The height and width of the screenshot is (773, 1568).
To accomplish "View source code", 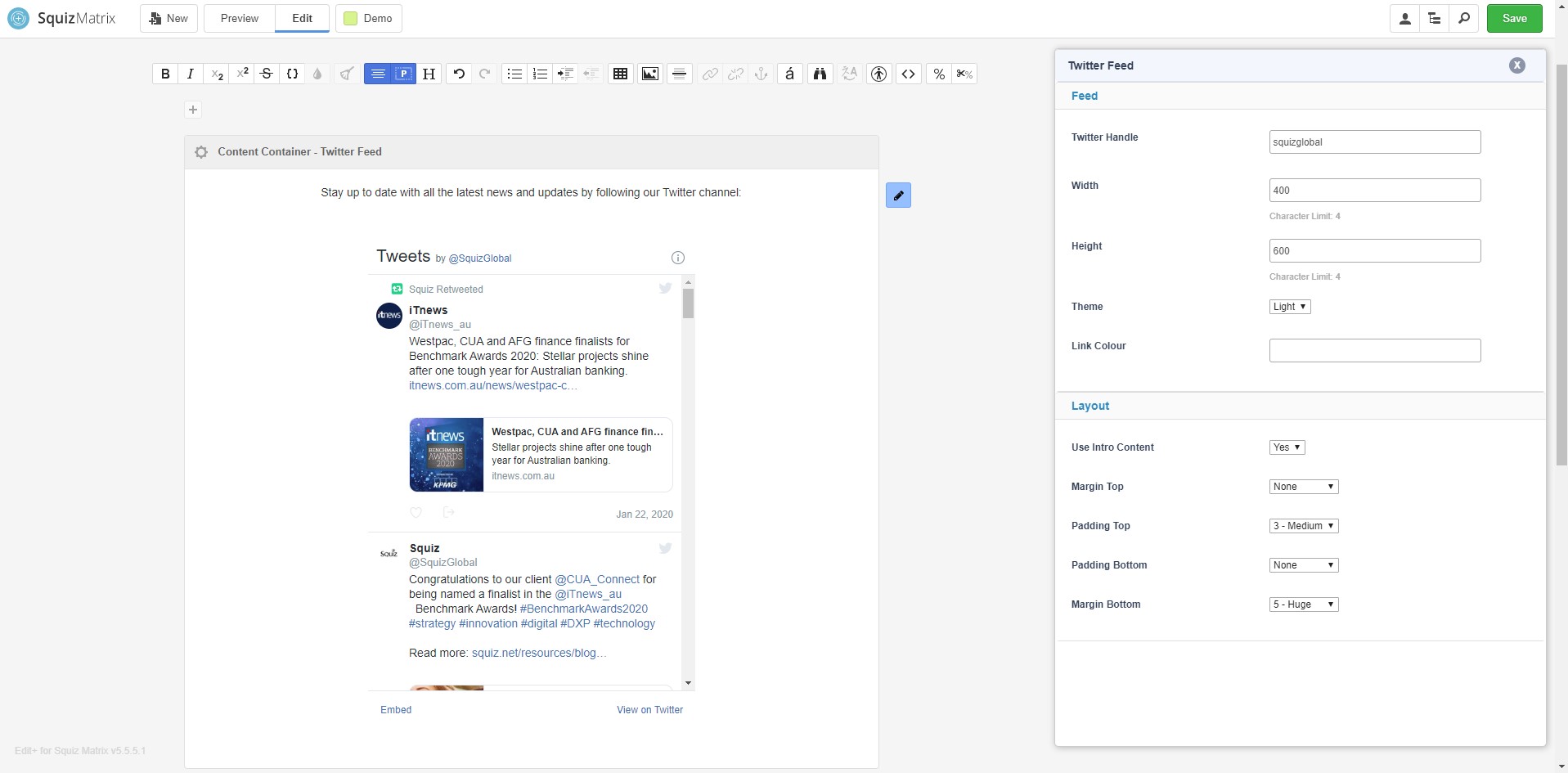I will pos(908,74).
